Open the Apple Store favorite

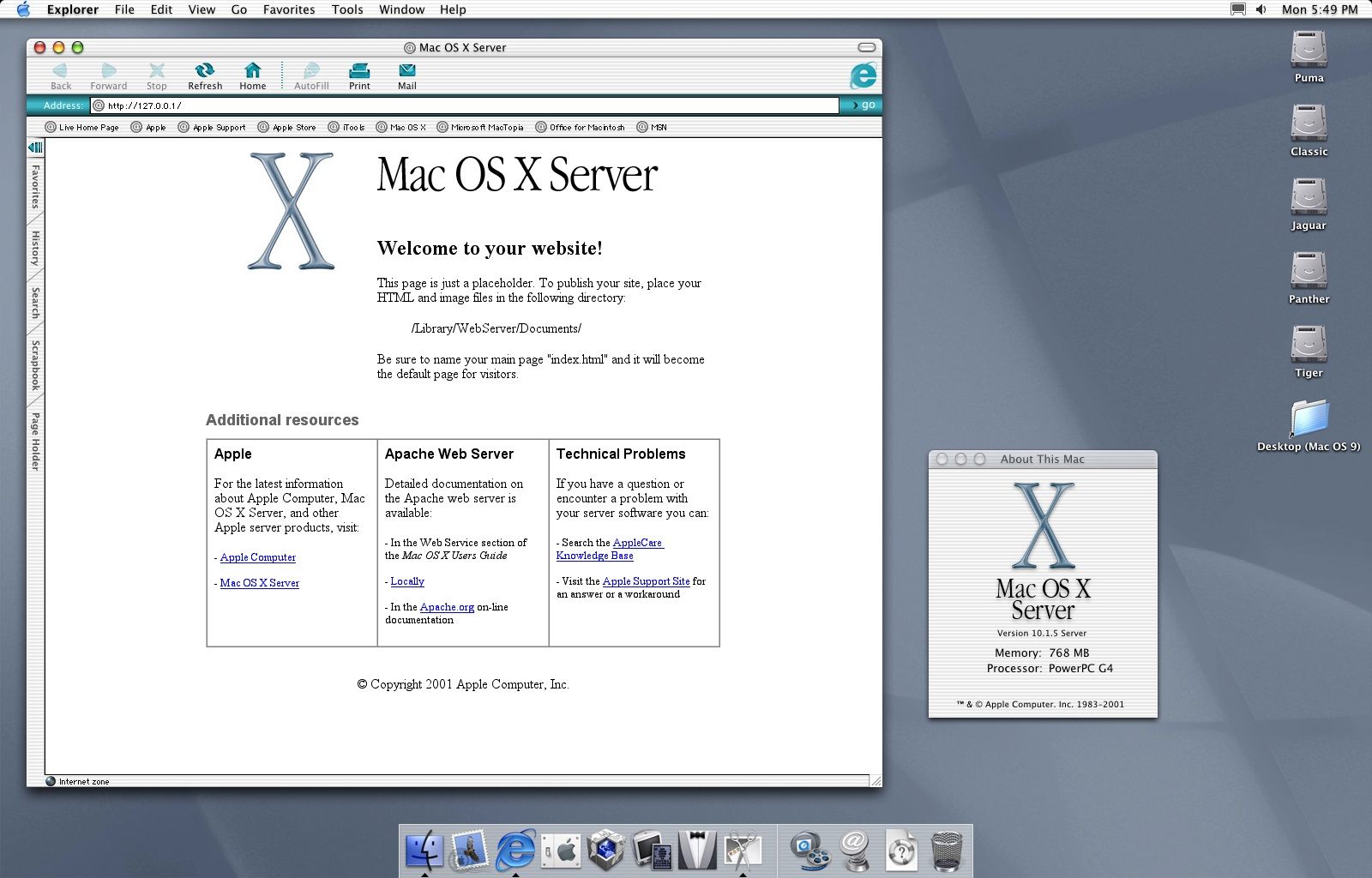[x=287, y=127]
